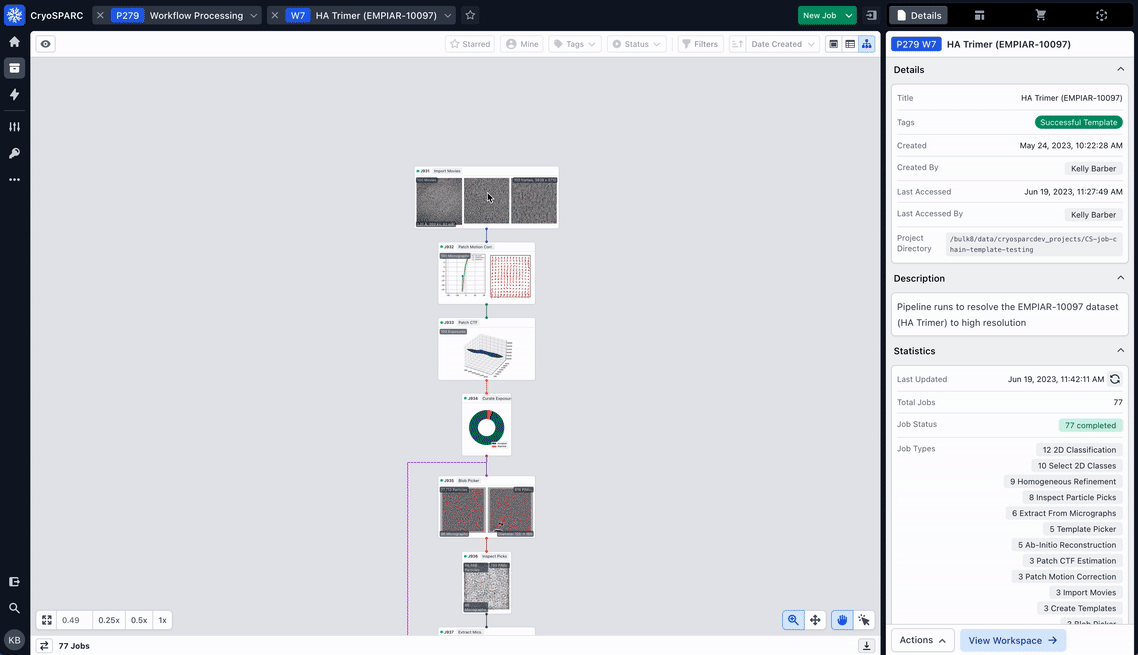Toggle the Starred filter
The image size is (1138, 655).
point(469,44)
